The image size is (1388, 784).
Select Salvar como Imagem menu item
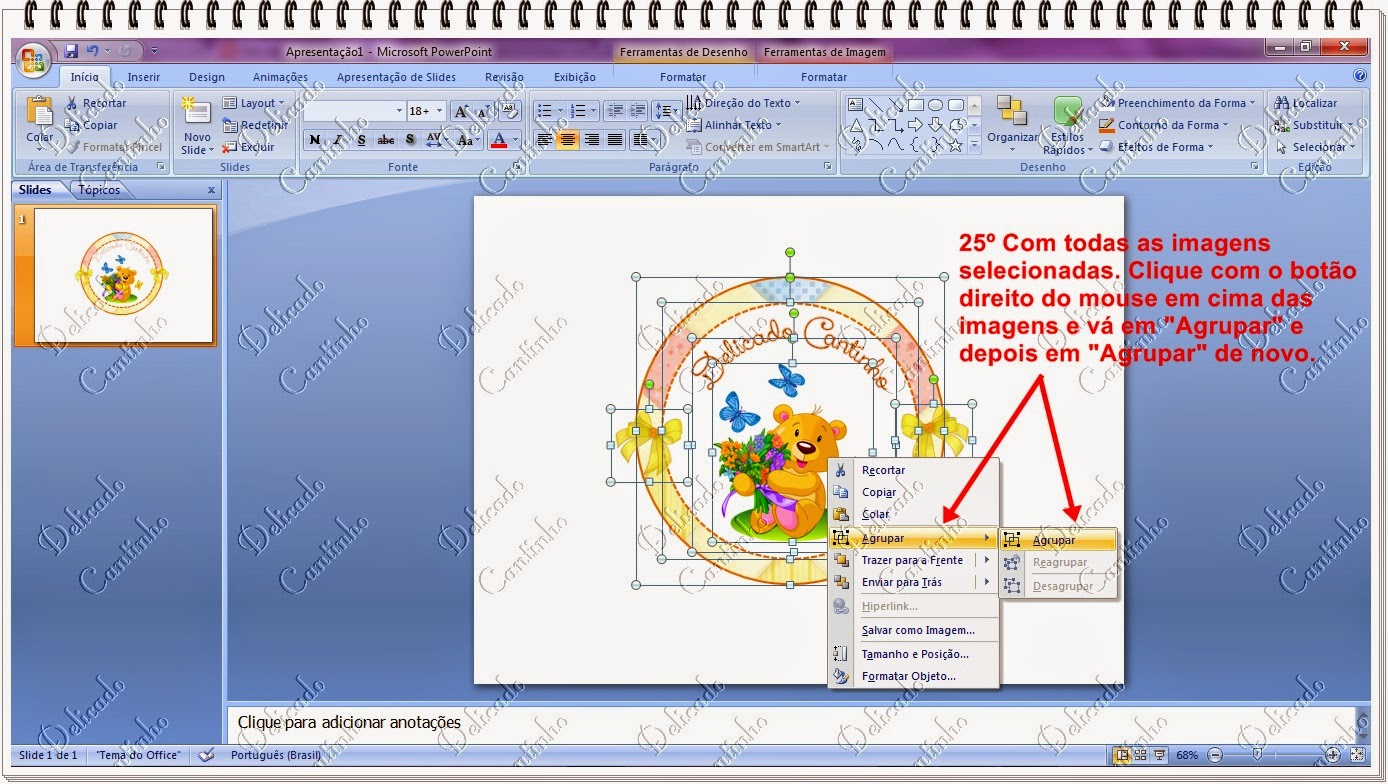pos(914,630)
